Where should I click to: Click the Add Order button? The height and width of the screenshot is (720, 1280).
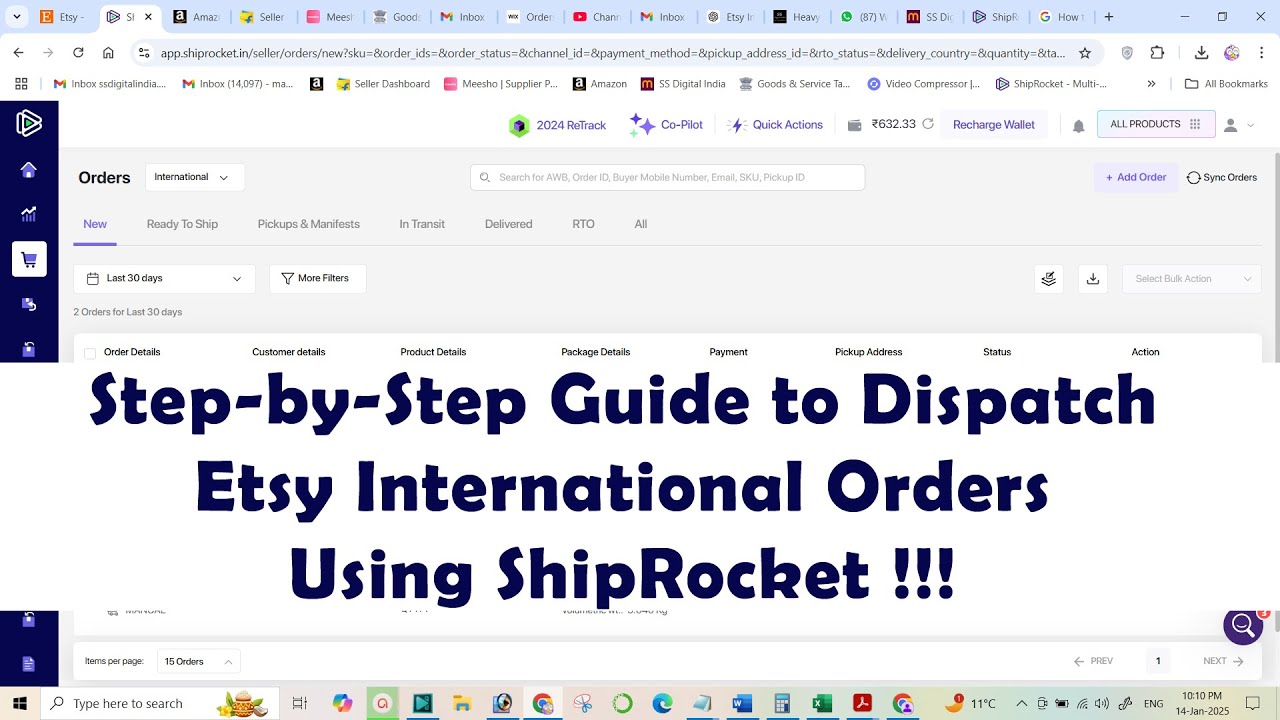point(1136,177)
